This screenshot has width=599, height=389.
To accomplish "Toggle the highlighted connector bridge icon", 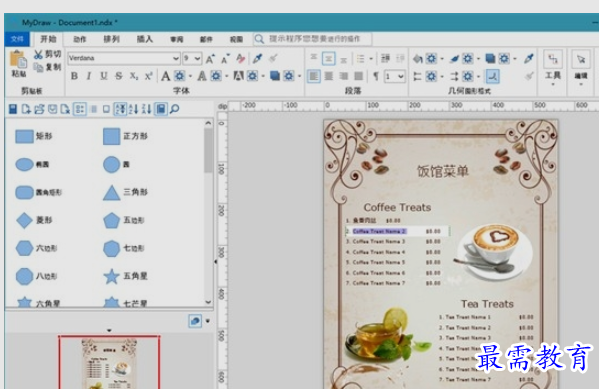I will (492, 77).
